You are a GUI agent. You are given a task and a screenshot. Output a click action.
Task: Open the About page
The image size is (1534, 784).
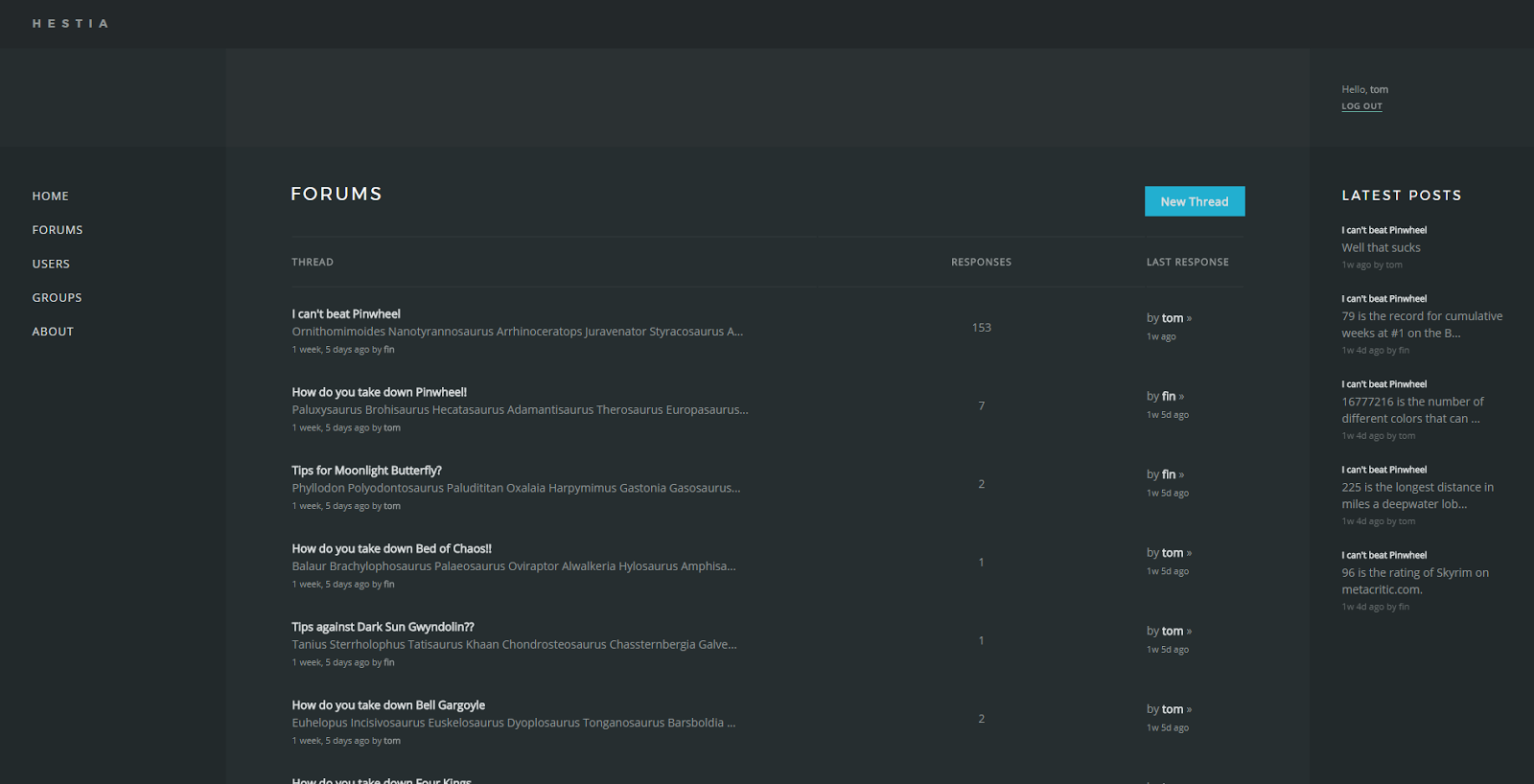click(53, 332)
